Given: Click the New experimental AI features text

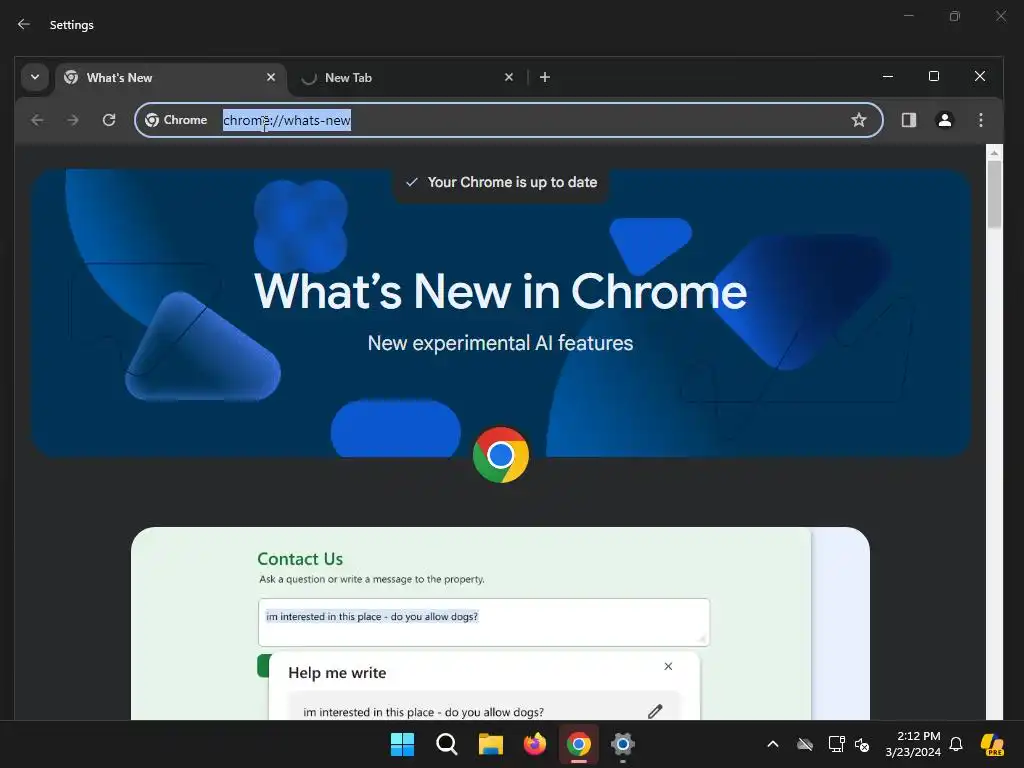Looking at the screenshot, I should click(x=500, y=343).
